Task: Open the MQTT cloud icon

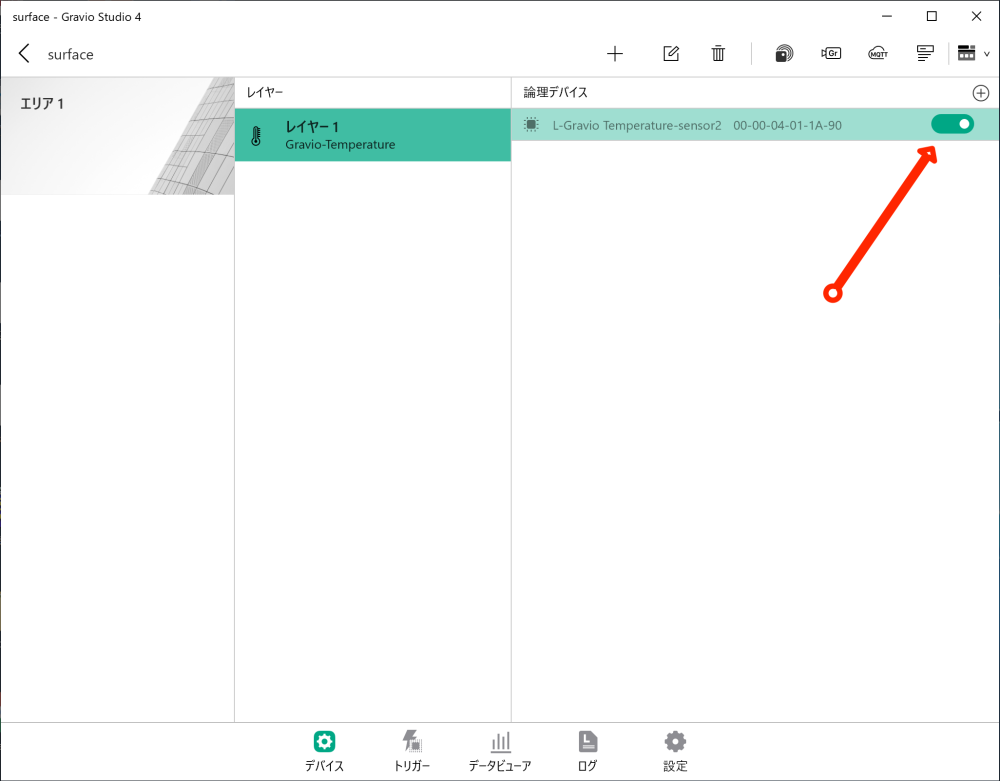Action: tap(878, 54)
